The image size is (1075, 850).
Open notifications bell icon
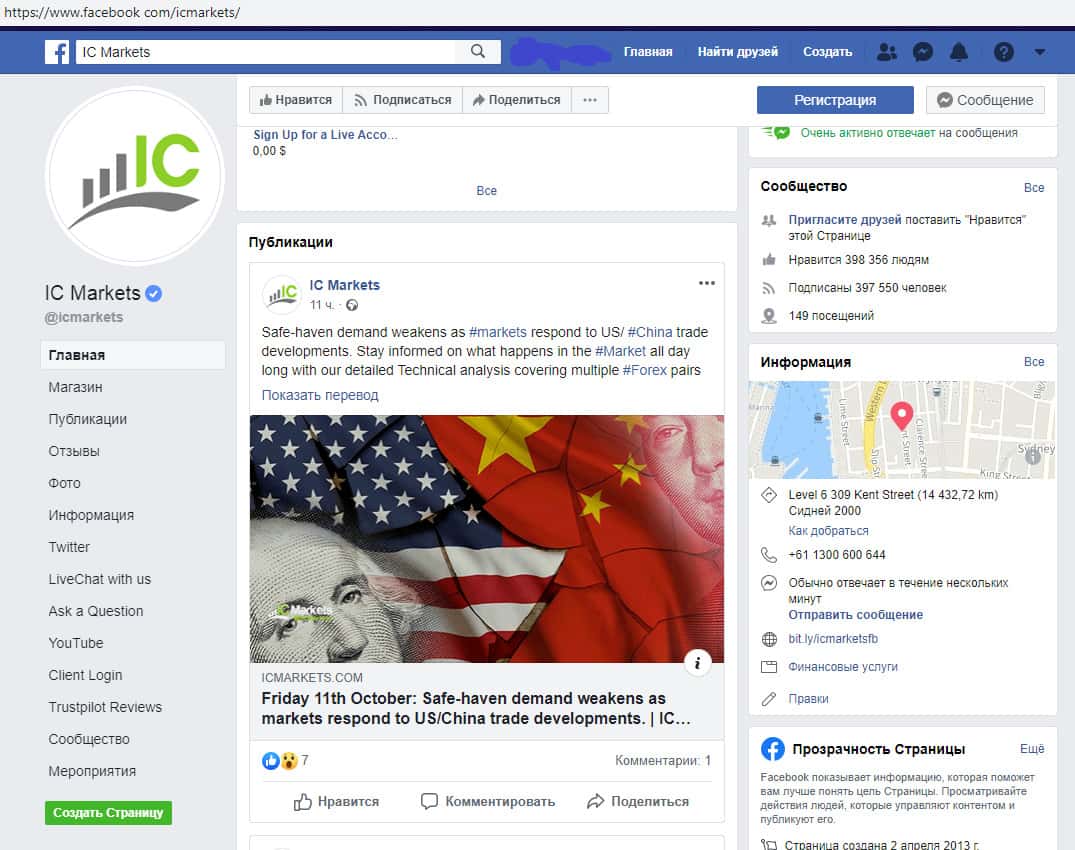958,52
